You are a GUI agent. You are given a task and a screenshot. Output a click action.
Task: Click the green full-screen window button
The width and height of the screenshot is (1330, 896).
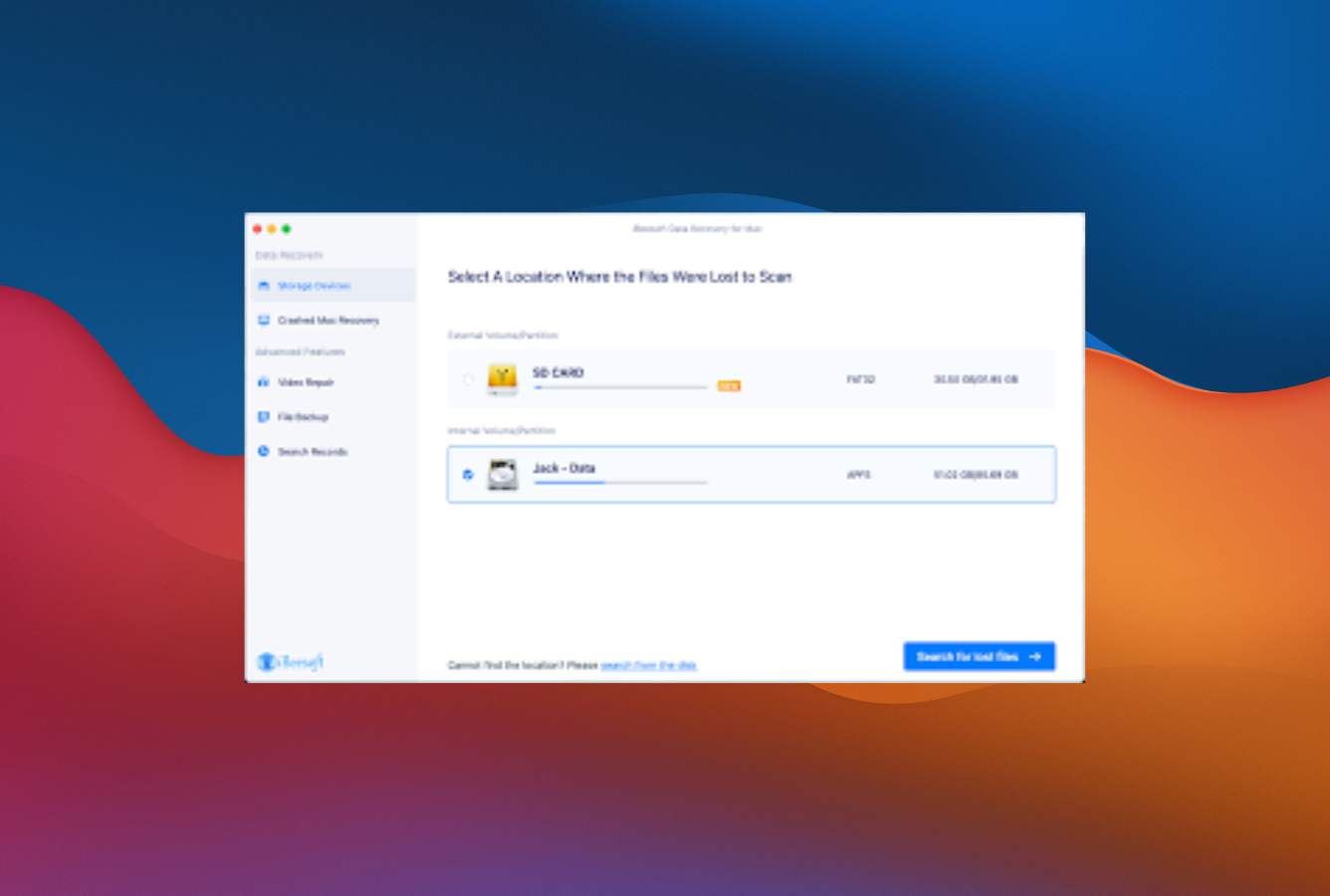click(x=287, y=229)
